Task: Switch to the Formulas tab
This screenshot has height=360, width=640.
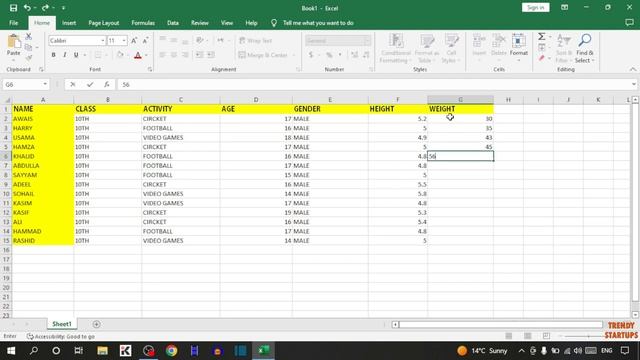Action: [143, 23]
